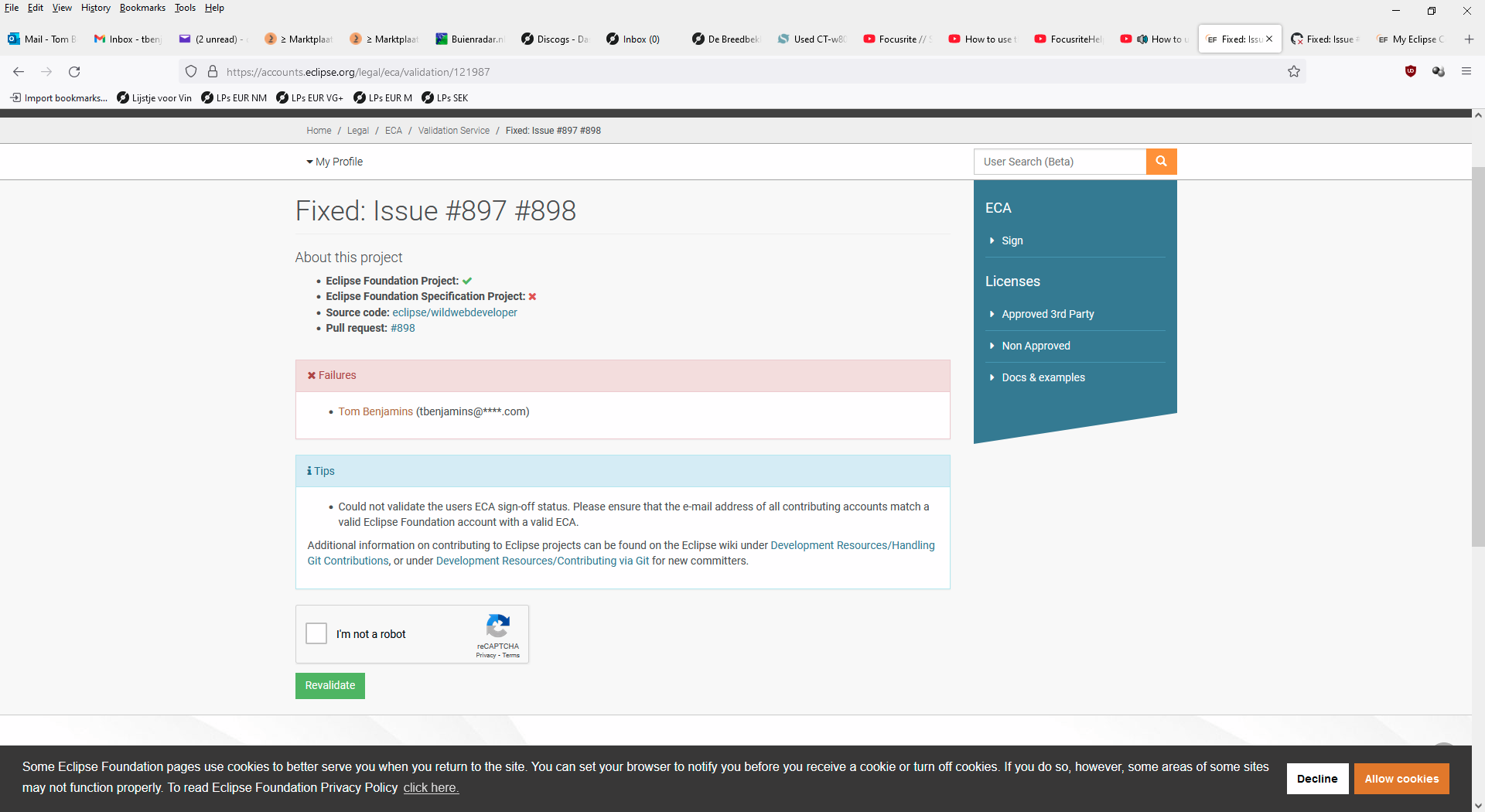
Task: Open the LPs EUR M bookmark
Action: click(383, 98)
